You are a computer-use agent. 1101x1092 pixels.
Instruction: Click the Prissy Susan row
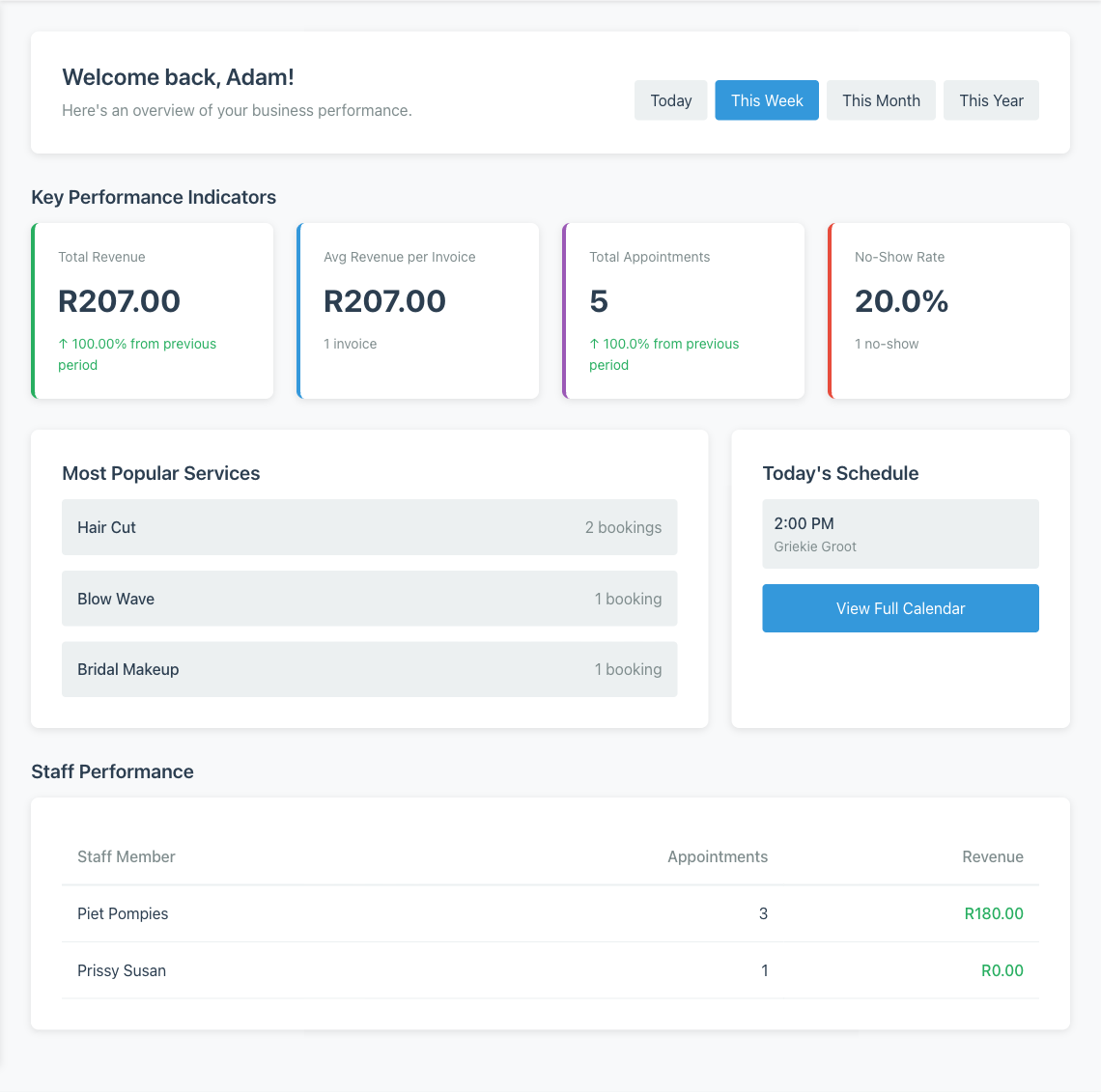(x=122, y=970)
